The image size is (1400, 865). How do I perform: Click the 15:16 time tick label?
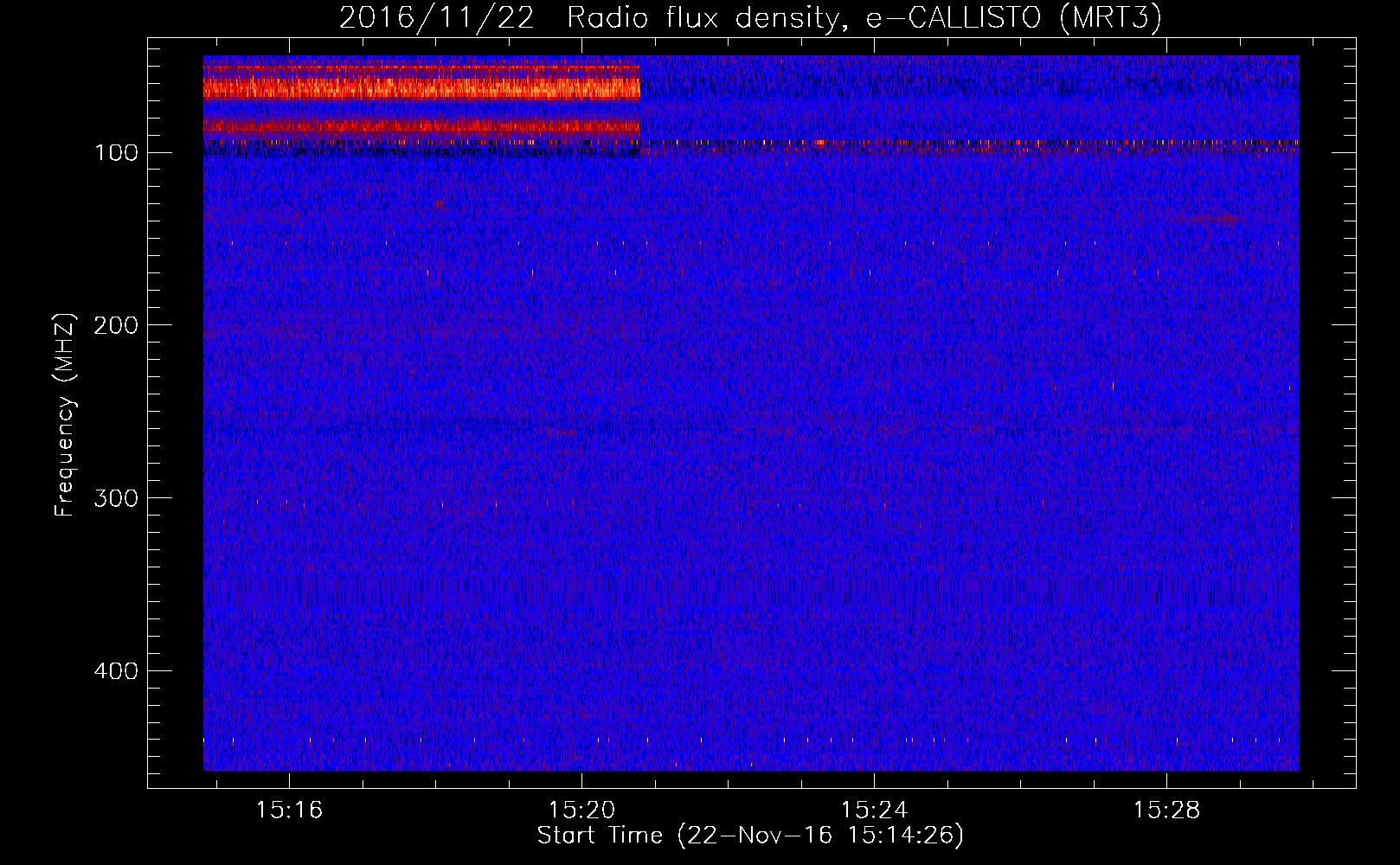coord(289,810)
